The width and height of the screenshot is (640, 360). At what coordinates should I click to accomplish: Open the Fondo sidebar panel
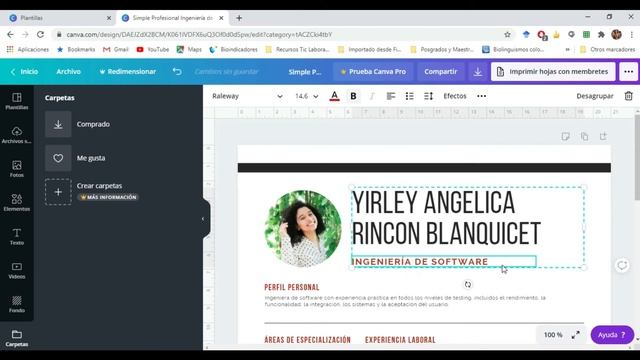coord(17,304)
